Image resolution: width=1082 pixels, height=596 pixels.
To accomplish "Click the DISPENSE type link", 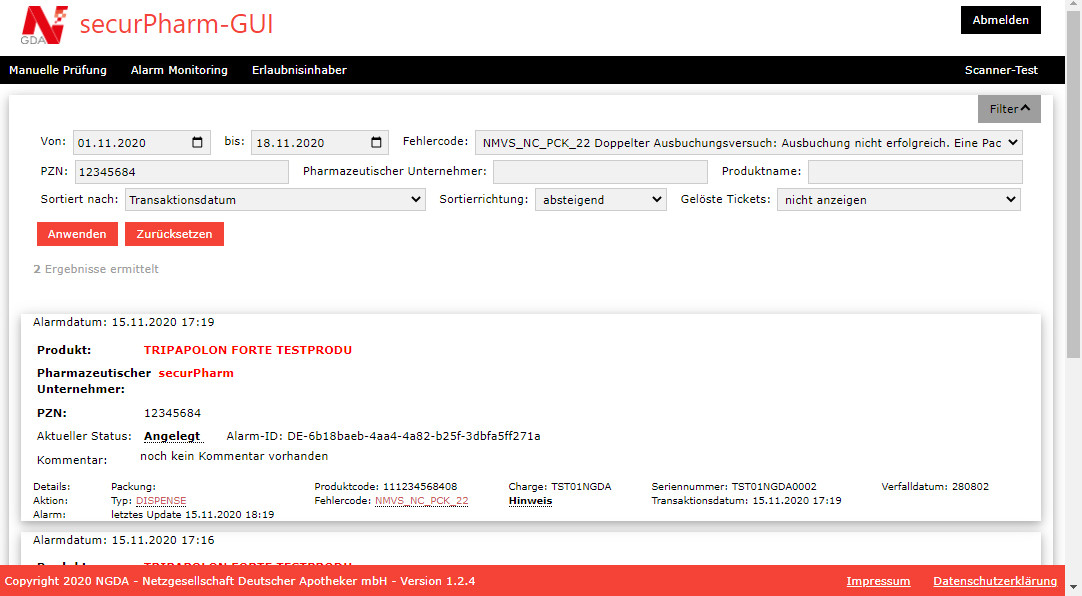I will click(161, 501).
